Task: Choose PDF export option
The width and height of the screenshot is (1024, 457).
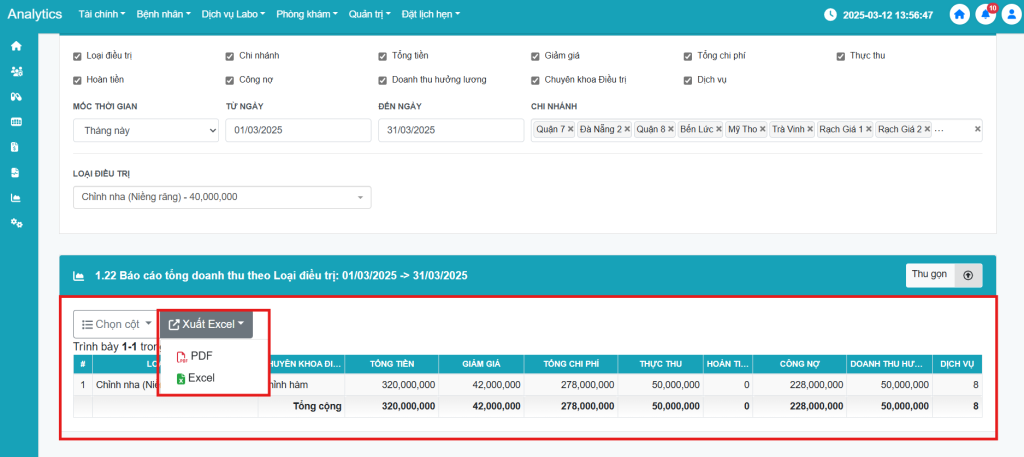Action: 201,356
